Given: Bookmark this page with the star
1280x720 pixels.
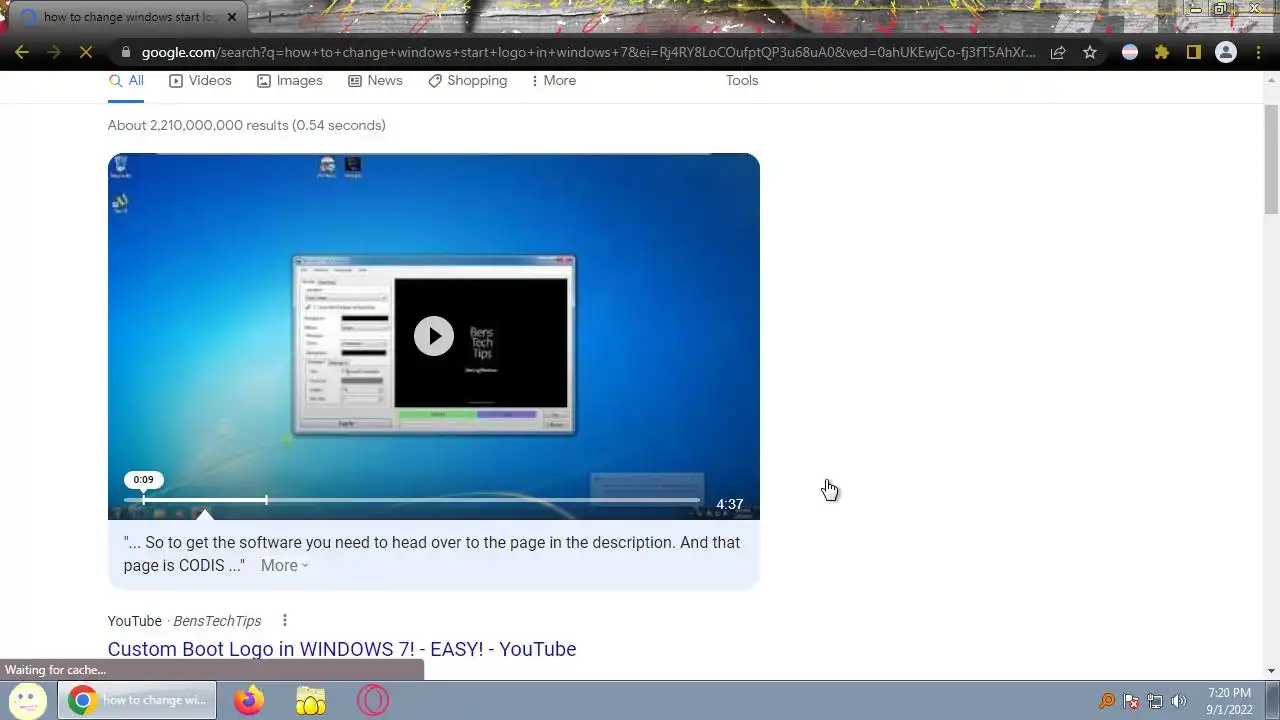Looking at the screenshot, I should click(x=1090, y=53).
